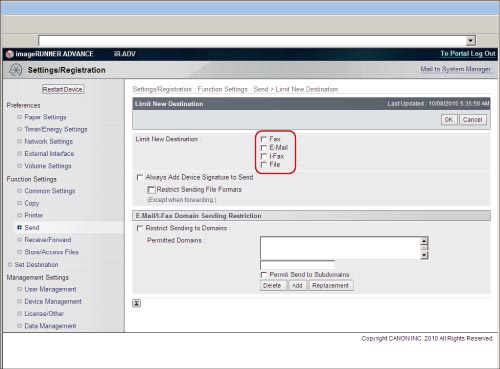
Task: Open User Management in sidebar
Action: pyautogui.click(x=50, y=289)
